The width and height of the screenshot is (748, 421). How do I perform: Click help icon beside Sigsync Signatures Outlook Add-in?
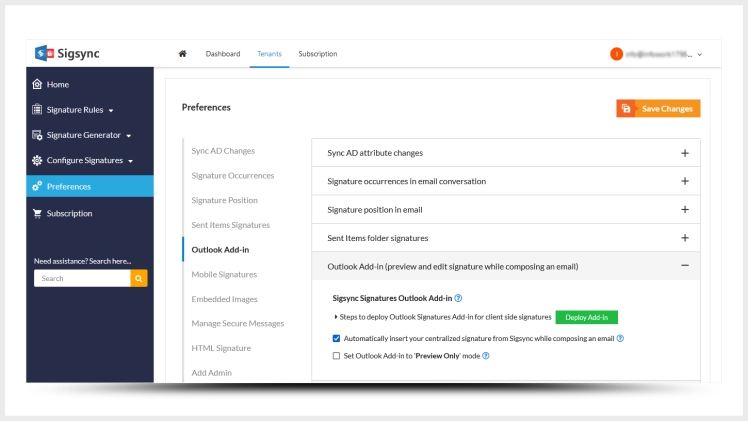[458, 298]
